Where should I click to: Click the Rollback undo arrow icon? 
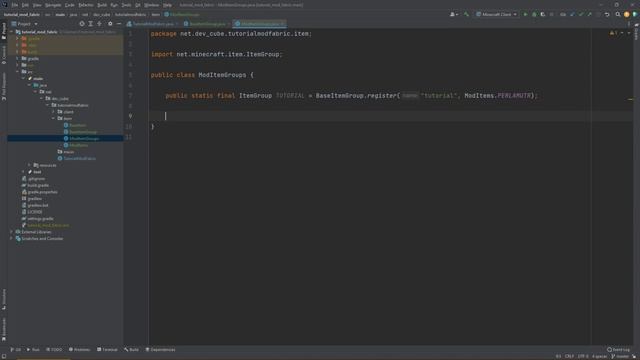[x=607, y=14]
